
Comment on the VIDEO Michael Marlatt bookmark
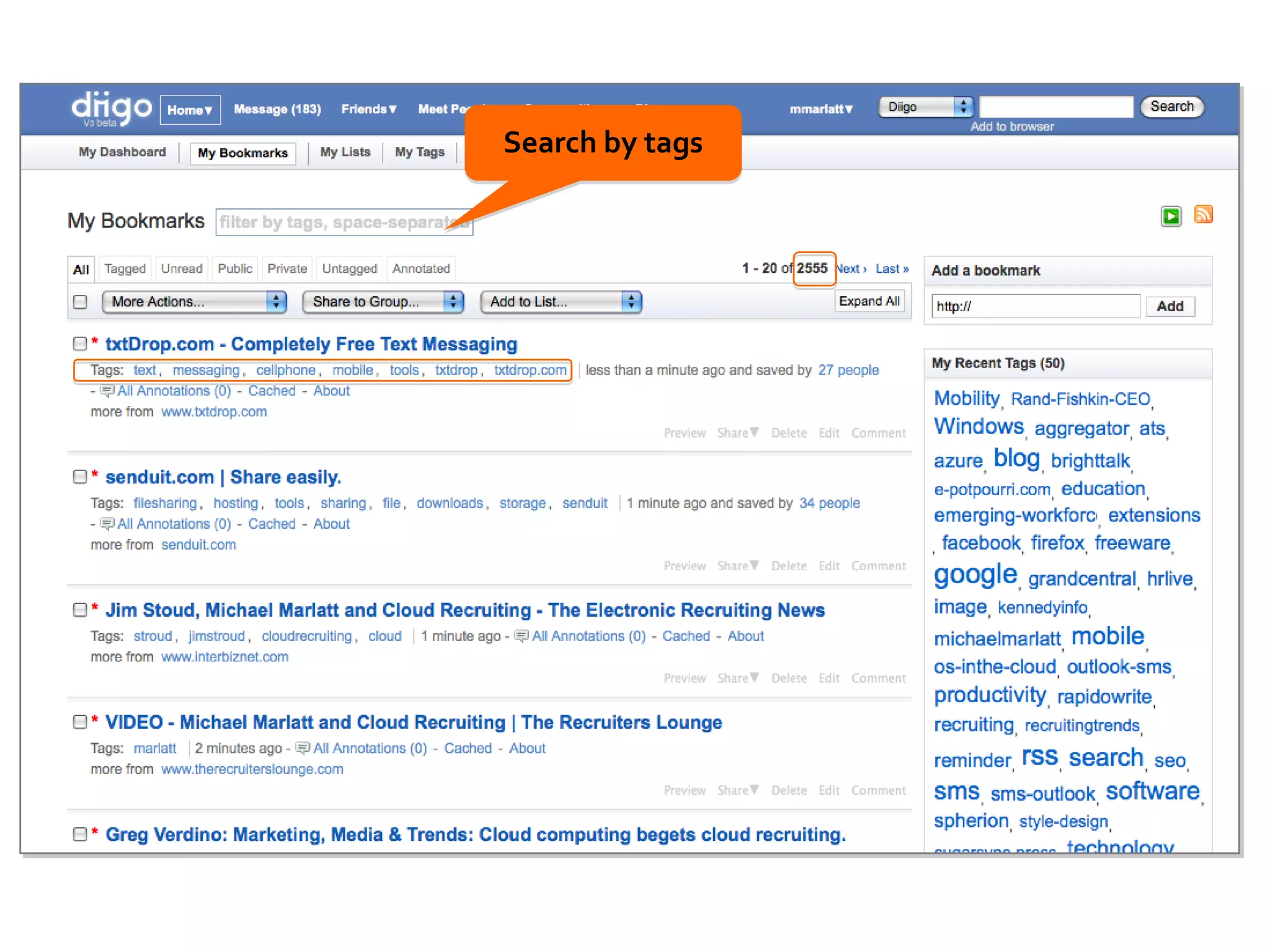(878, 791)
